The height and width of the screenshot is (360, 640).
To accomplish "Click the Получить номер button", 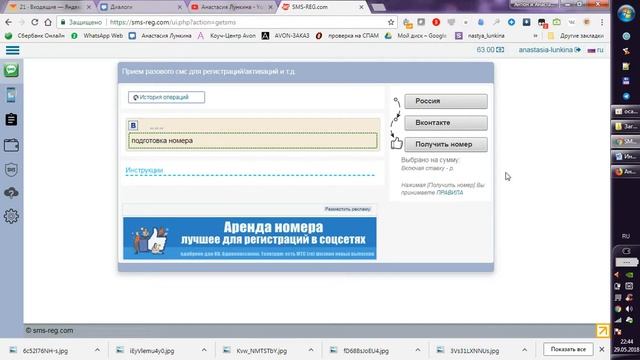I will (x=446, y=144).
